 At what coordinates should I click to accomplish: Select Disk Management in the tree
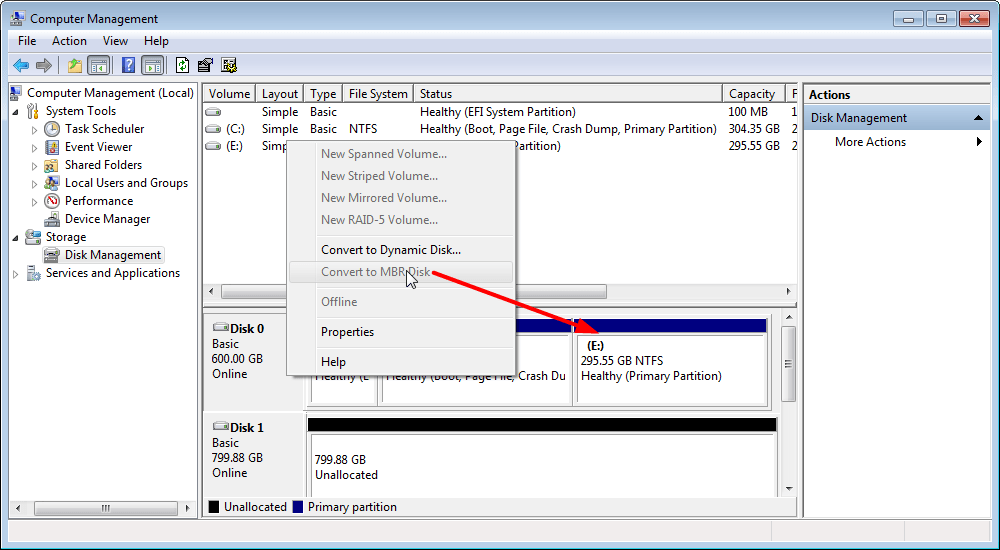(113, 255)
